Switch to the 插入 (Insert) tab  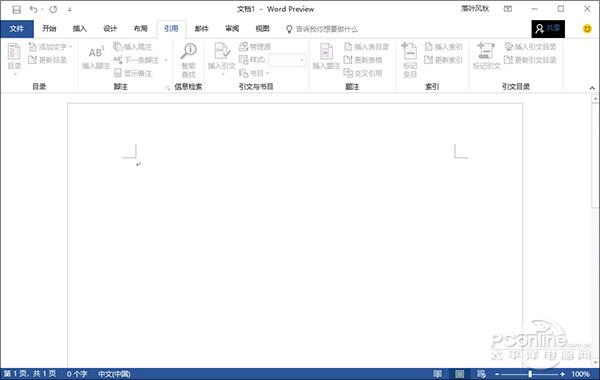pyautogui.click(x=80, y=29)
